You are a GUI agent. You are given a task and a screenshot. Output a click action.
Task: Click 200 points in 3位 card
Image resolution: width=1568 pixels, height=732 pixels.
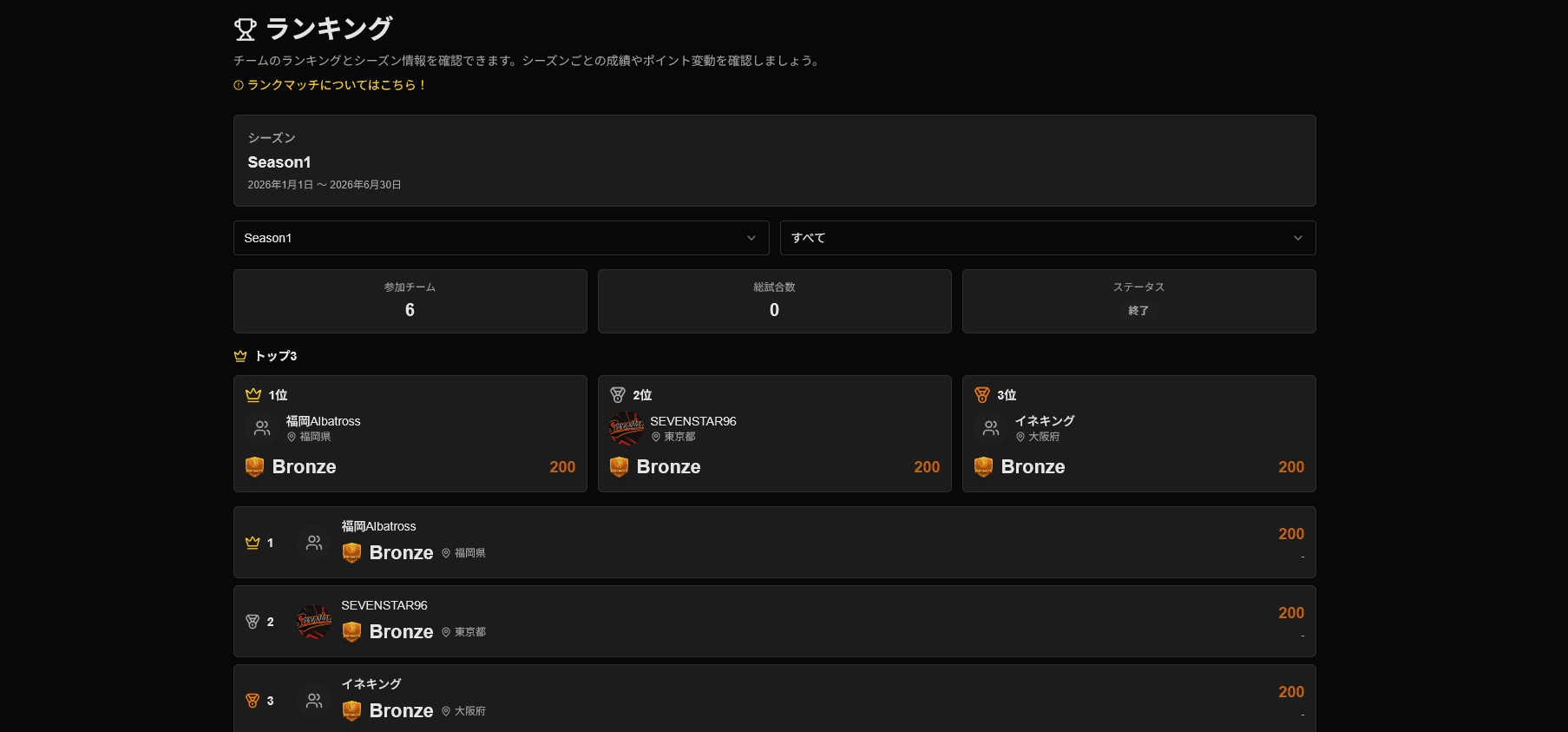[1291, 467]
